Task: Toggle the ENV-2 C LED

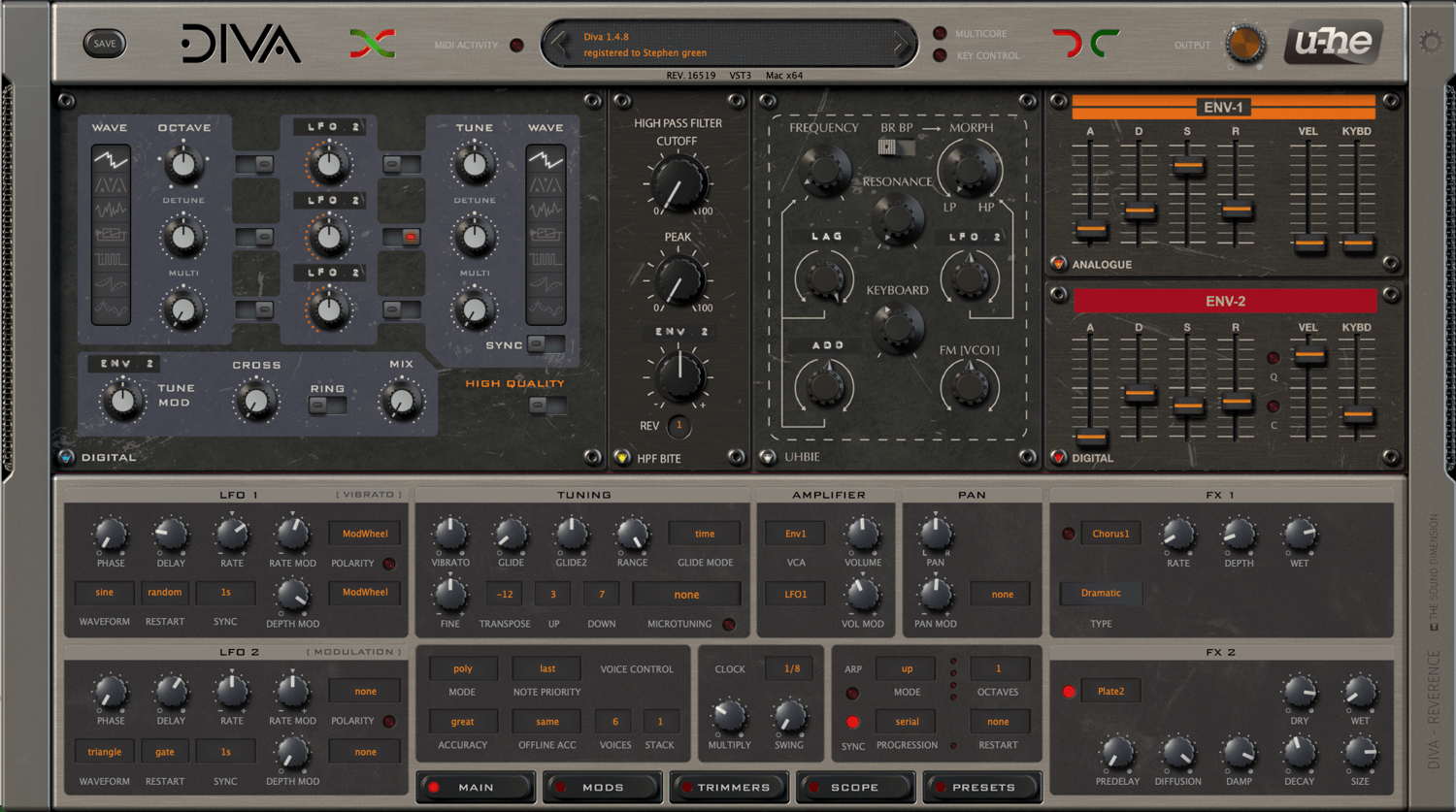Action: (x=1274, y=406)
